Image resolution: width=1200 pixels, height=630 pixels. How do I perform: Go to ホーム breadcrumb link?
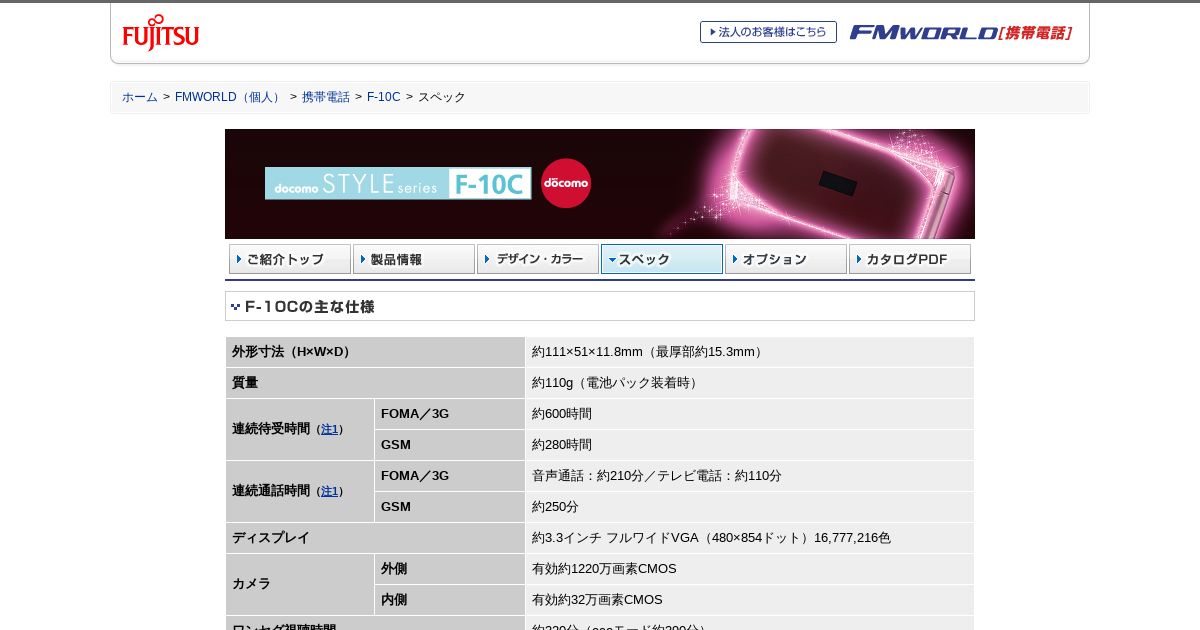tap(140, 97)
